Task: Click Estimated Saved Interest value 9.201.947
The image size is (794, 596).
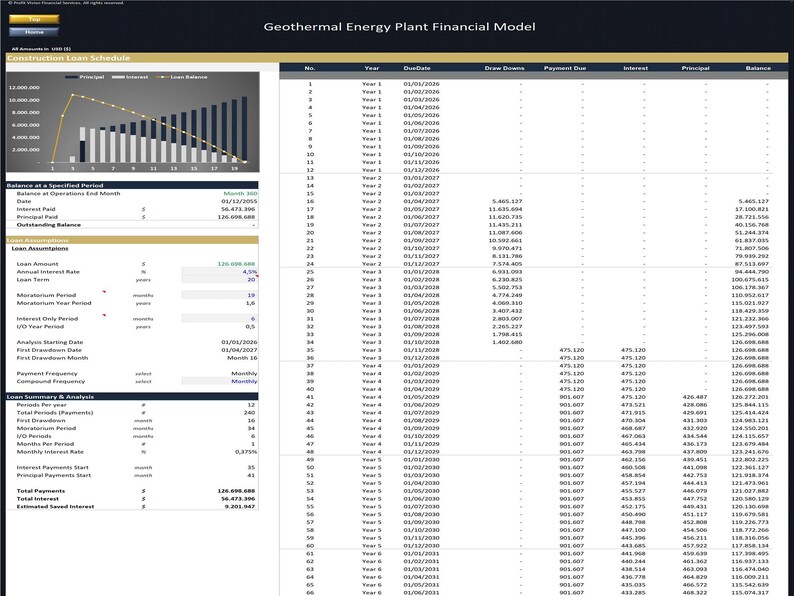Action: (240, 506)
